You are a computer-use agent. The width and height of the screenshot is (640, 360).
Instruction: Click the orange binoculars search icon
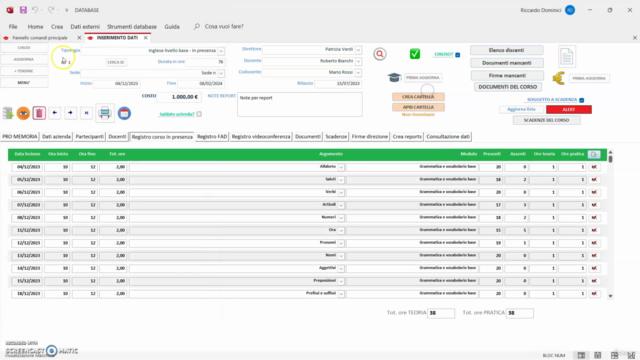tap(23, 113)
